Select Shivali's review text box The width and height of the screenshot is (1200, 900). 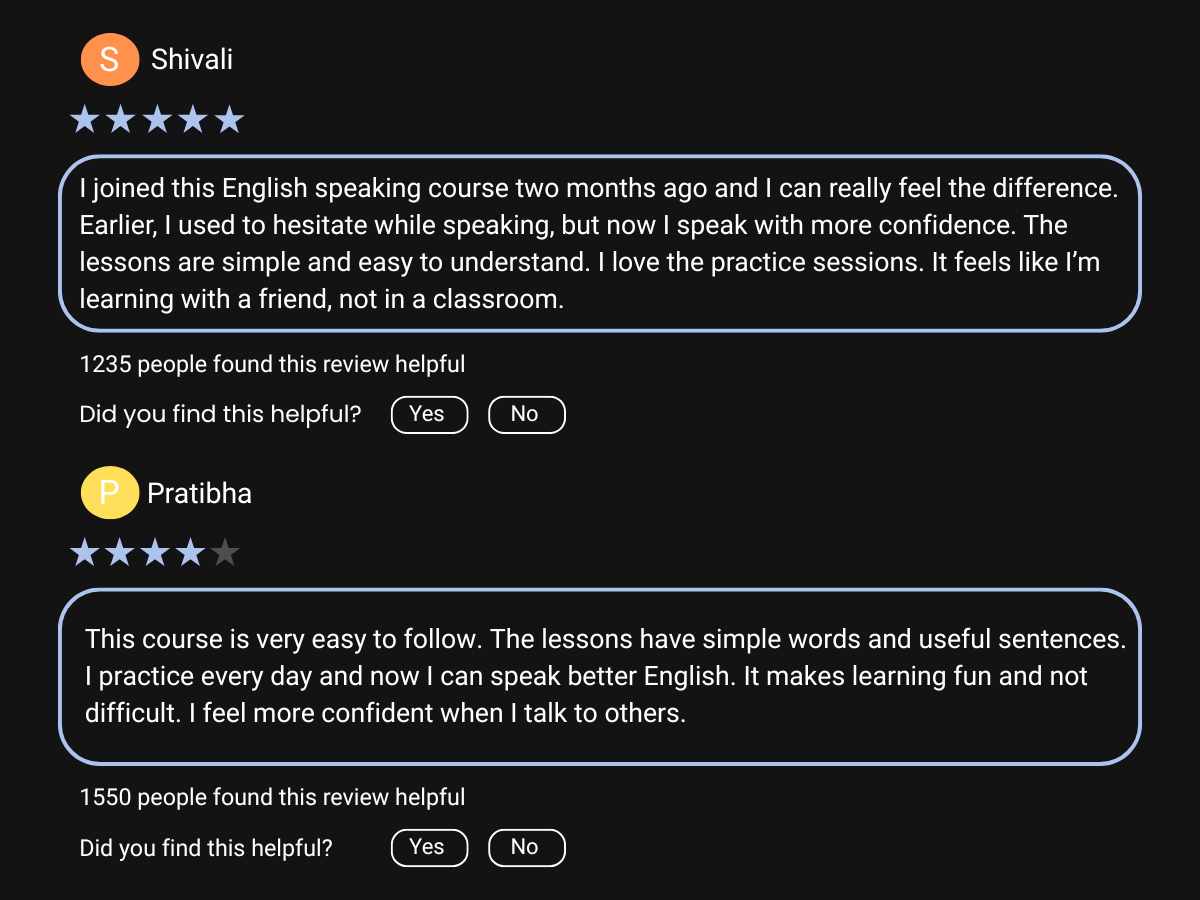click(600, 244)
